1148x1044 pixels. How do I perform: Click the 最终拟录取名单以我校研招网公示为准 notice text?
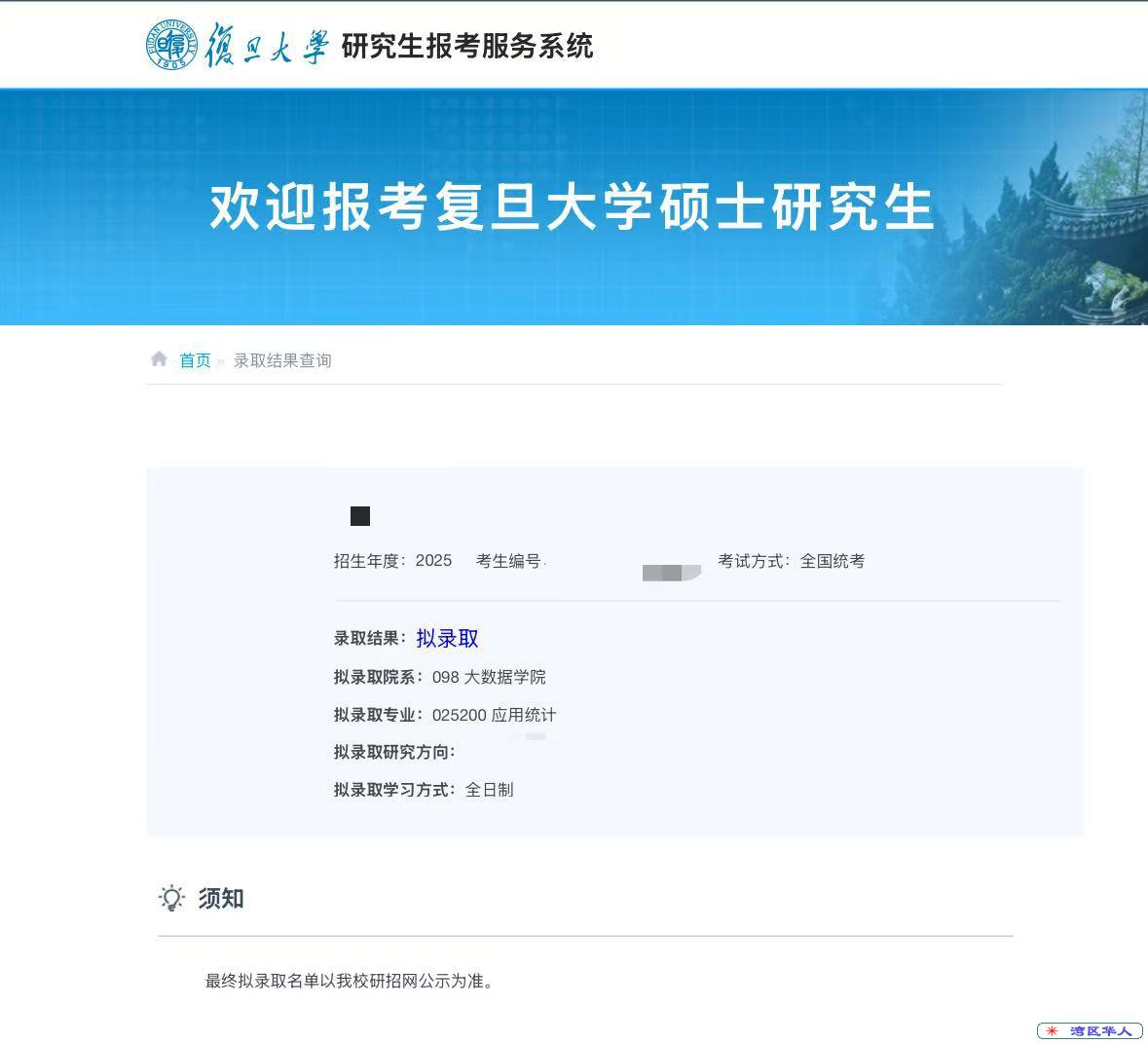point(349,981)
